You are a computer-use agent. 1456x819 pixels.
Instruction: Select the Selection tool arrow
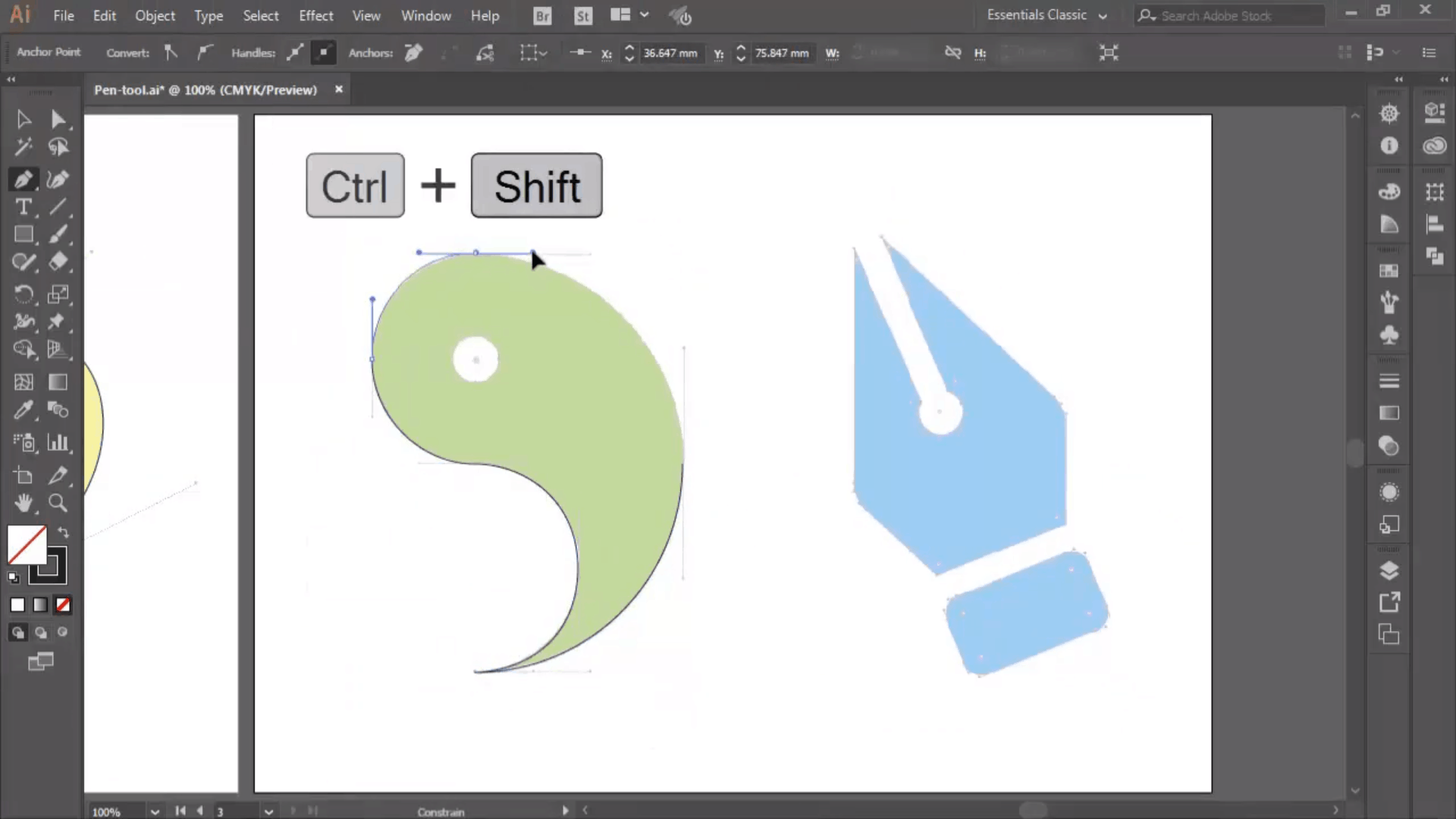24,119
